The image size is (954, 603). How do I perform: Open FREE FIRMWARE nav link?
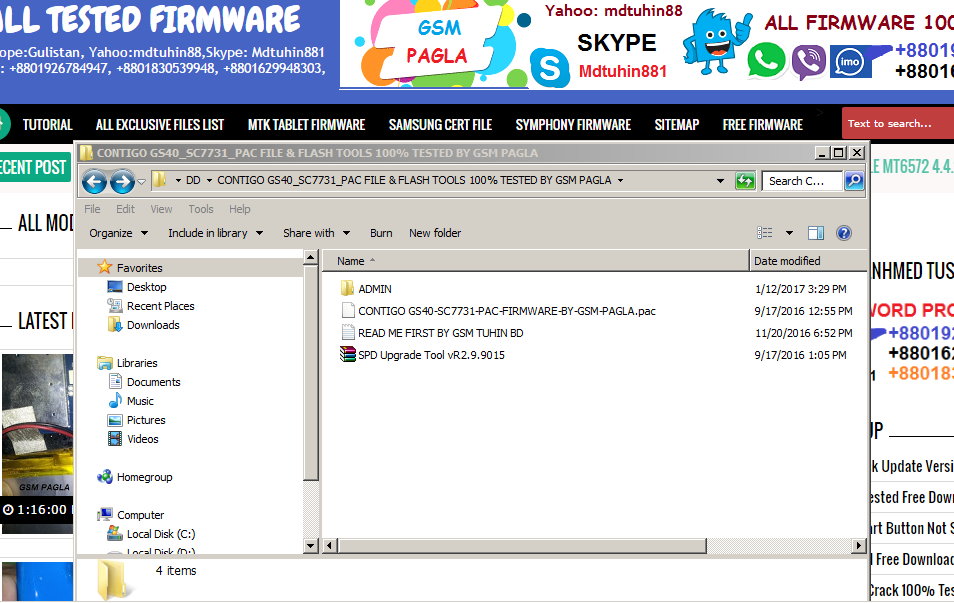pos(762,125)
